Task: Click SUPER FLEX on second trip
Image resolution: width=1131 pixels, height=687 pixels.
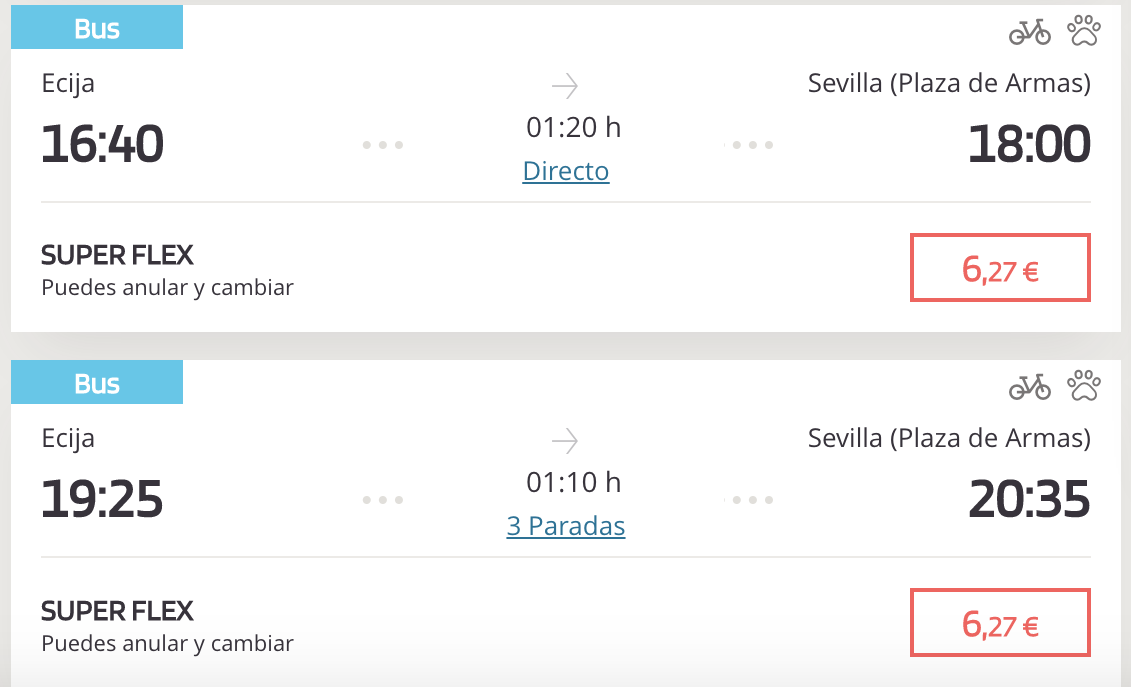Action: 118,611
